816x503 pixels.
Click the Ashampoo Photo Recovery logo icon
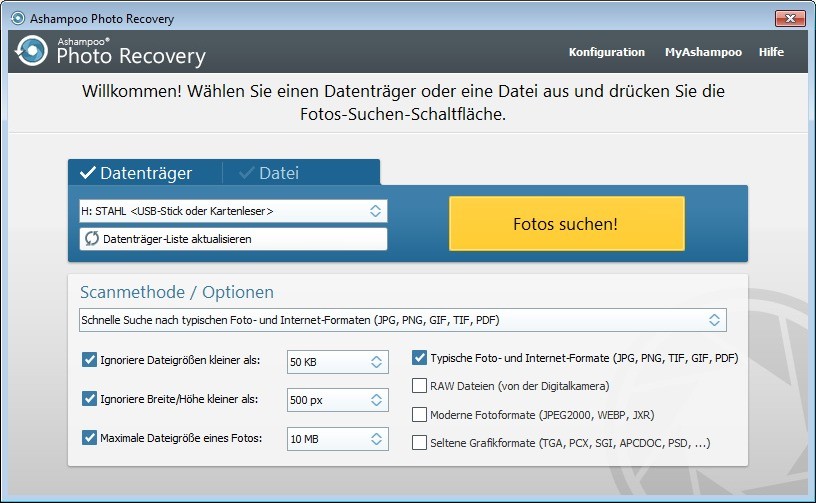tap(32, 51)
